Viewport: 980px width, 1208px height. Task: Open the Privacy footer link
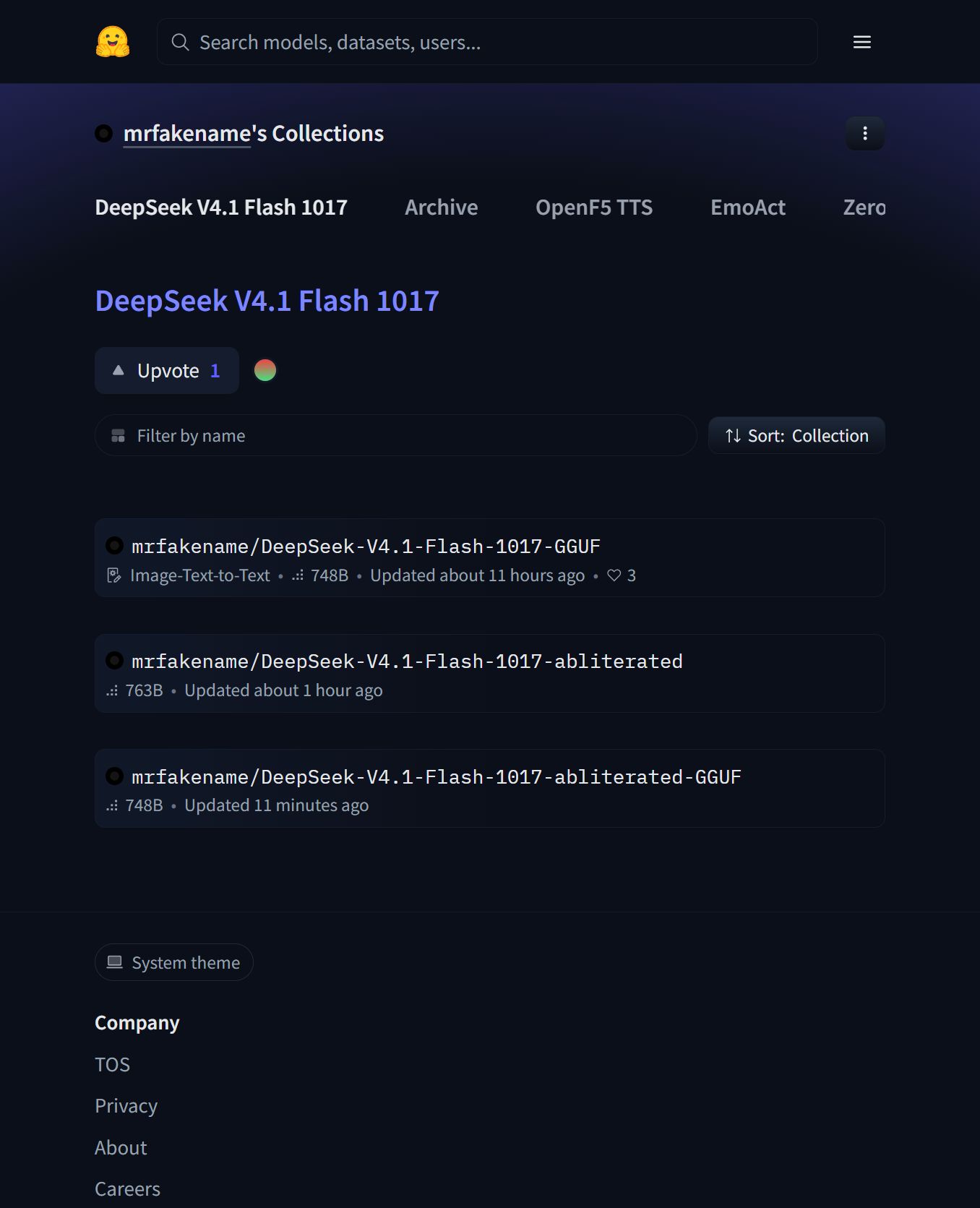126,1106
